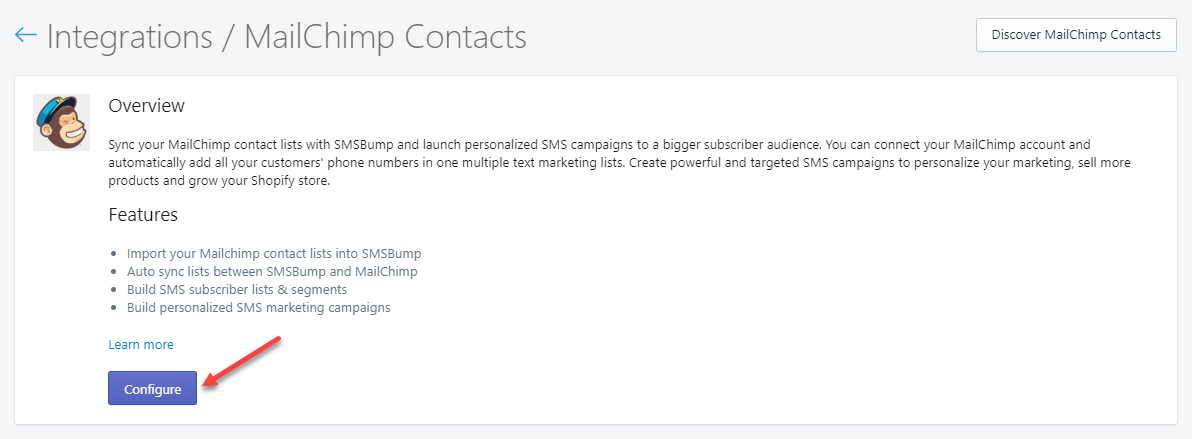
Task: Select 'Build personalized SMS marketing campaigns' item
Action: [x=258, y=308]
